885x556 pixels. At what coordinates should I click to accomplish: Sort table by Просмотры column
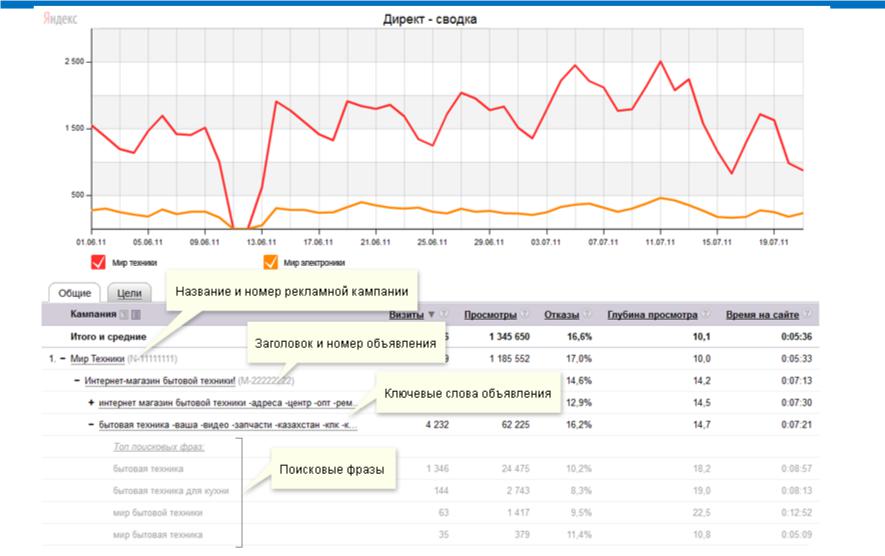coord(490,314)
